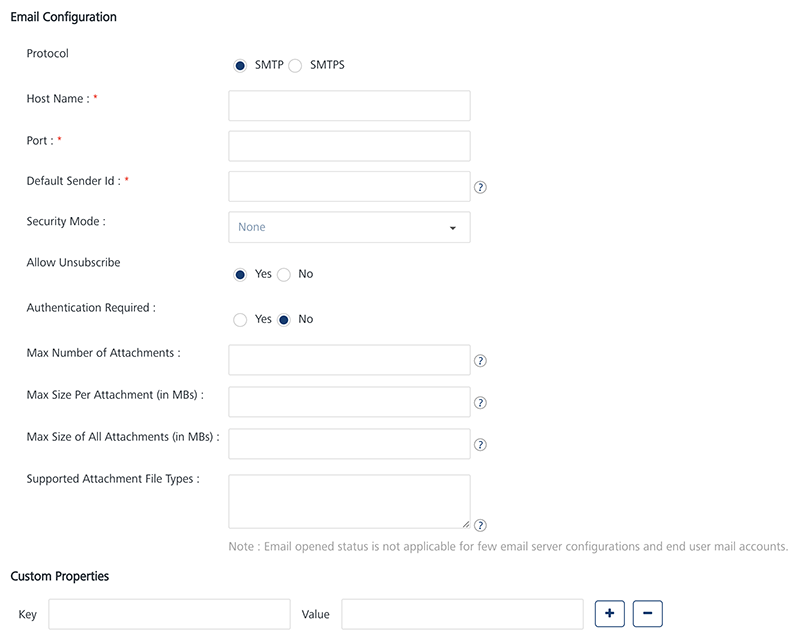Select No for Authentication Required
800x640 pixels.
(x=284, y=320)
